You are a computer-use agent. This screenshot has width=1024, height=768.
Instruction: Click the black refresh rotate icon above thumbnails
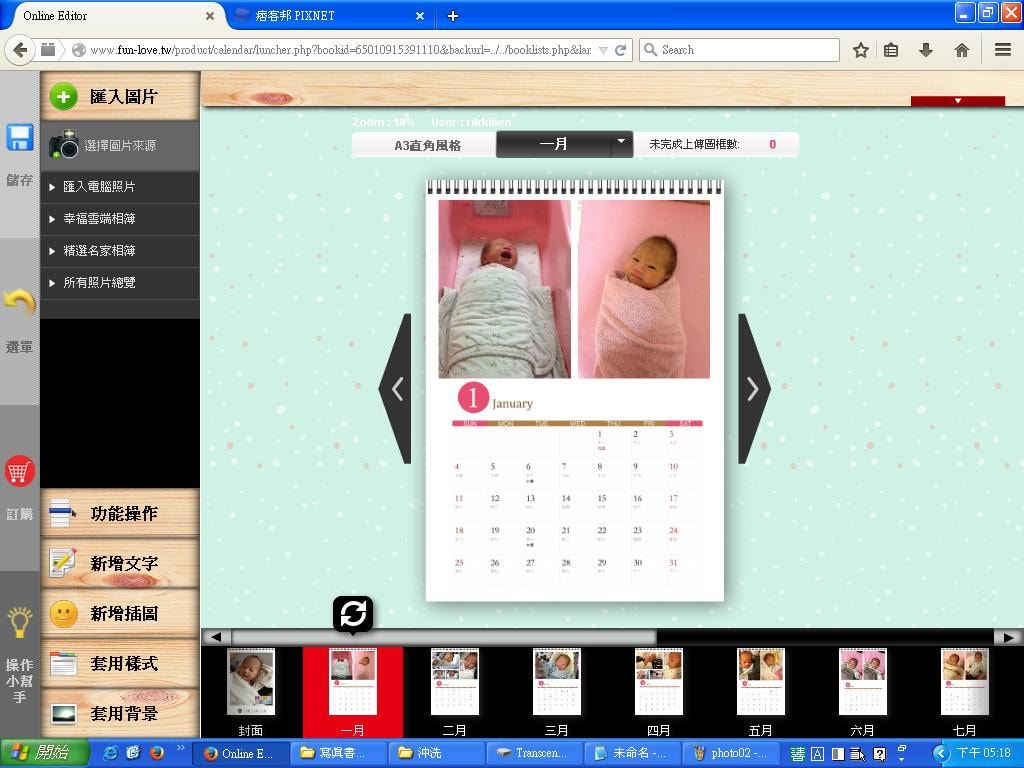(353, 614)
